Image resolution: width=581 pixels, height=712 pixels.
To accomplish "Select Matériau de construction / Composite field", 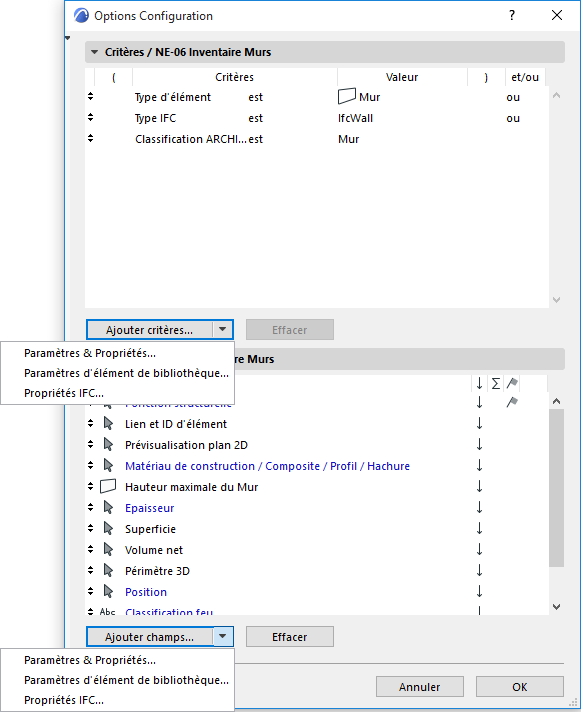I will click(x=267, y=466).
